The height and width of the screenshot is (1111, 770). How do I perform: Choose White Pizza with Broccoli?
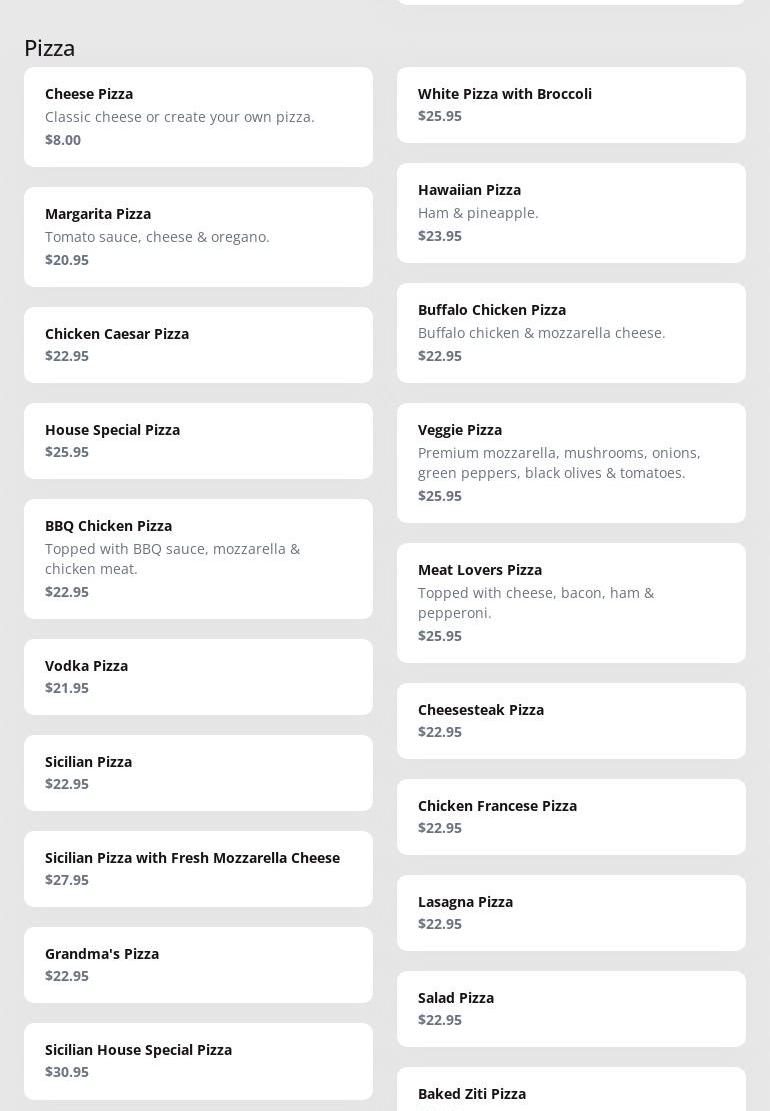[x=571, y=105]
